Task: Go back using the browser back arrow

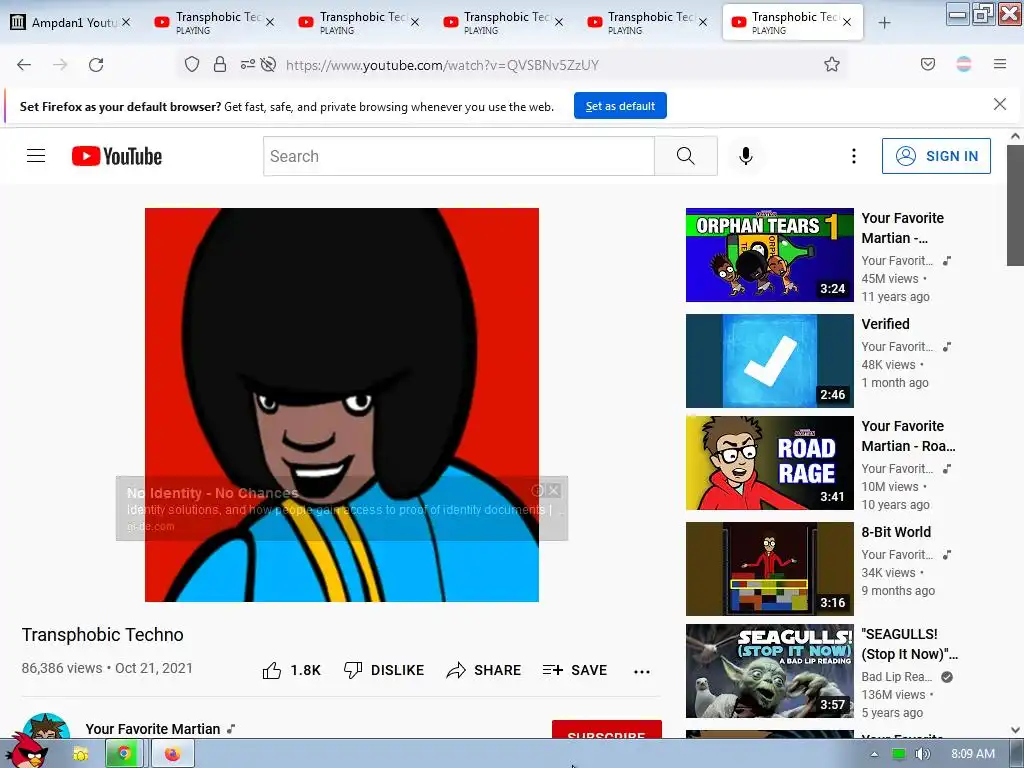Action: coord(24,65)
